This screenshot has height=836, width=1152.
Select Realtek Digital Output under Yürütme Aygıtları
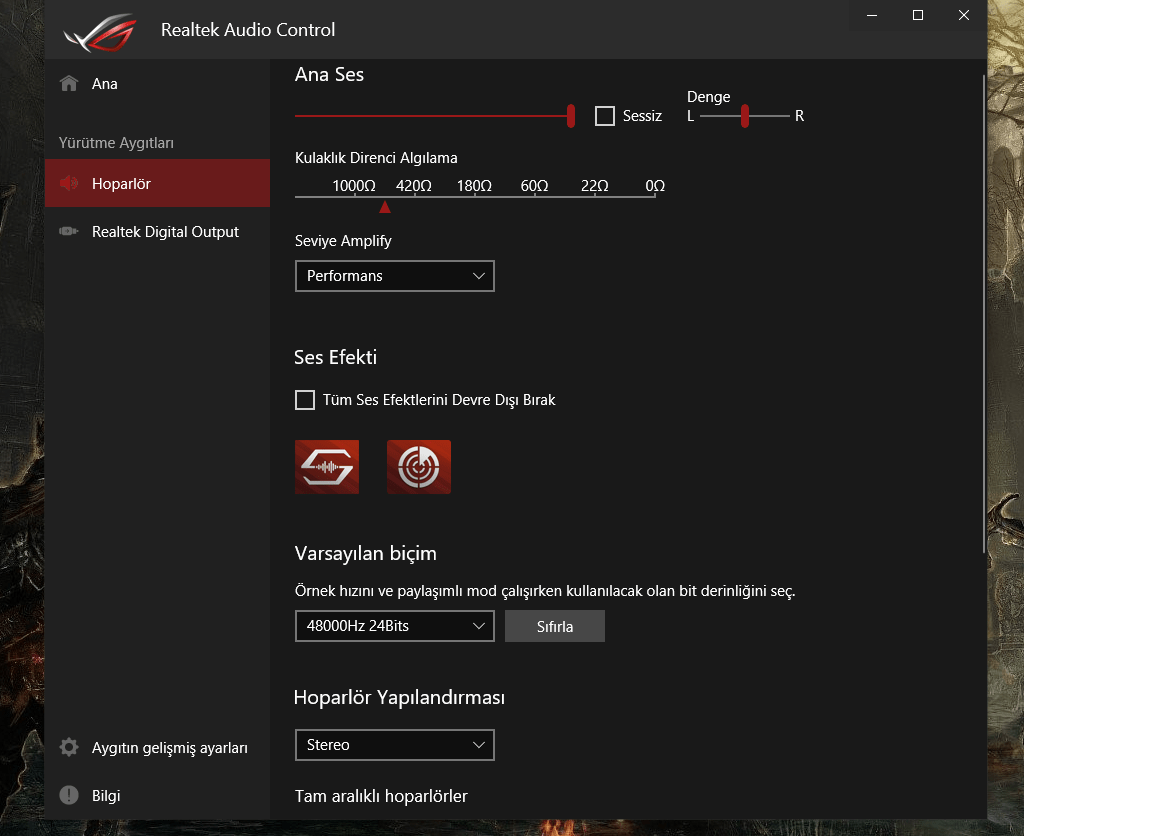click(x=165, y=231)
